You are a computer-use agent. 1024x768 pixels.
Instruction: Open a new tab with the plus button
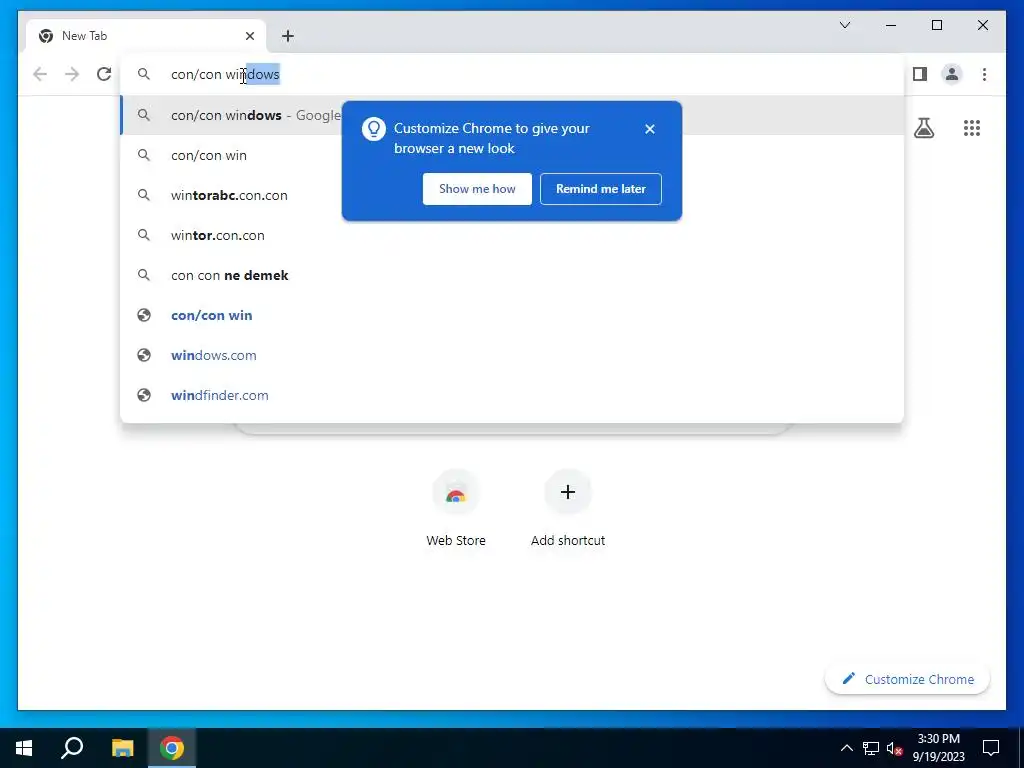coord(288,36)
